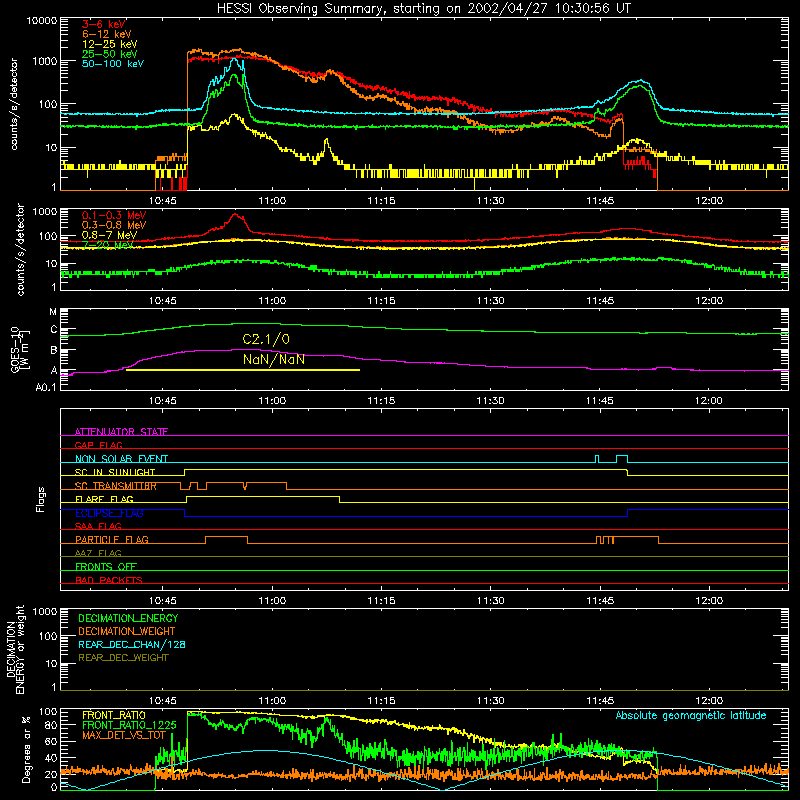Click the 11:45 time label under GOES panel
Viewport: 800px width, 800px height.
point(599,401)
